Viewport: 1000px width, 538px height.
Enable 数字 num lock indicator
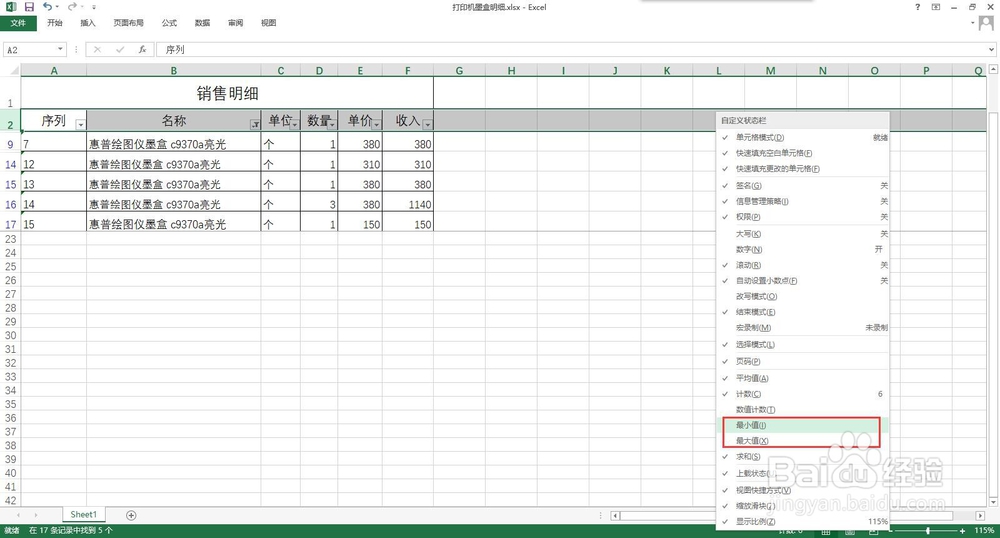pos(805,249)
